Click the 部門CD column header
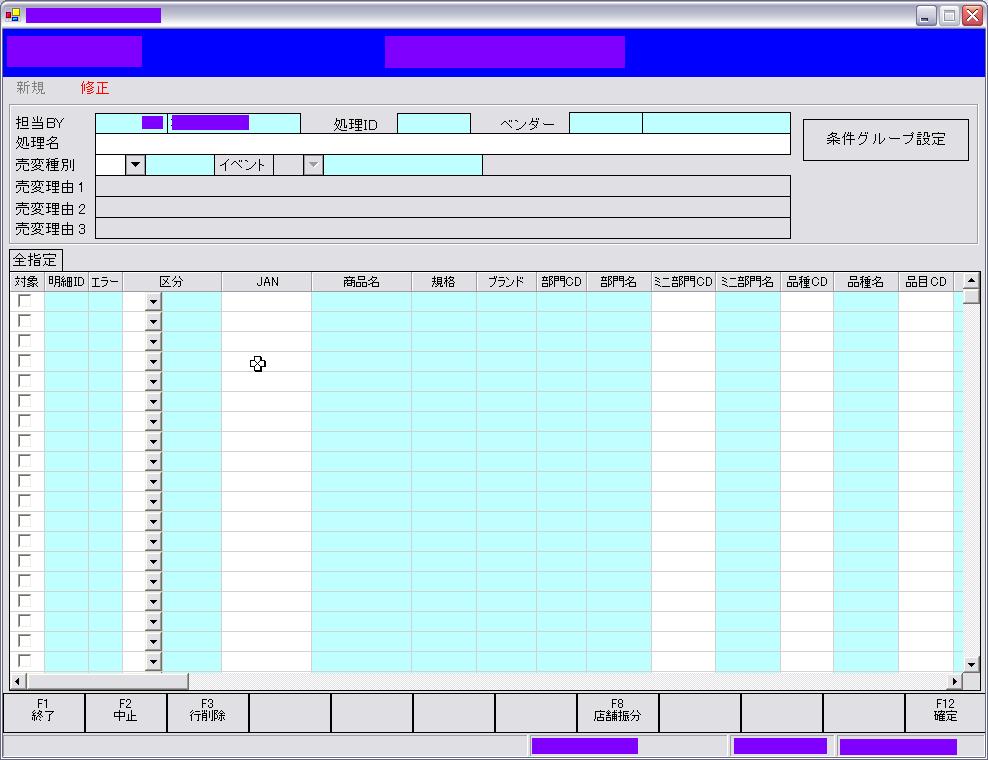Screen dimensions: 988x760 [561, 282]
